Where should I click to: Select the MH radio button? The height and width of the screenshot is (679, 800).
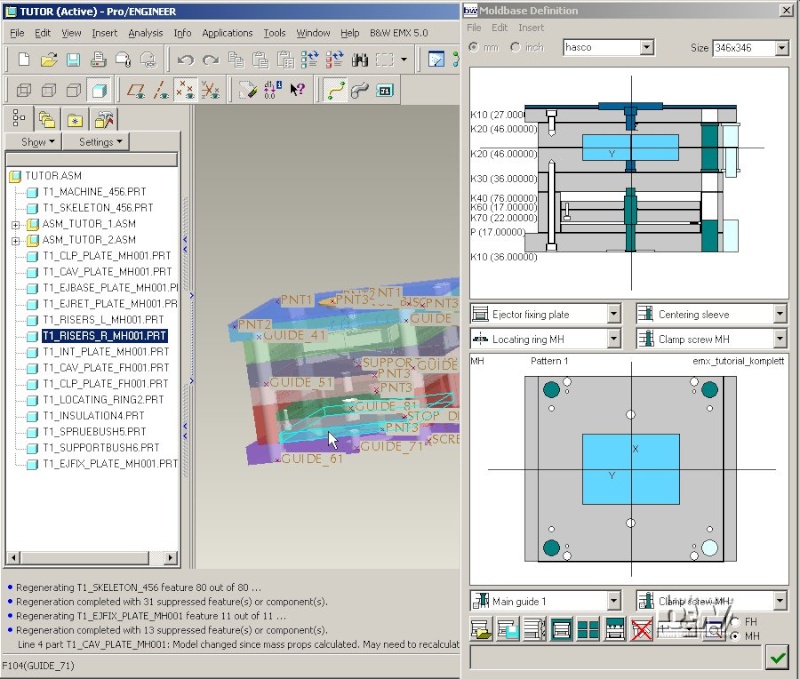click(x=735, y=636)
